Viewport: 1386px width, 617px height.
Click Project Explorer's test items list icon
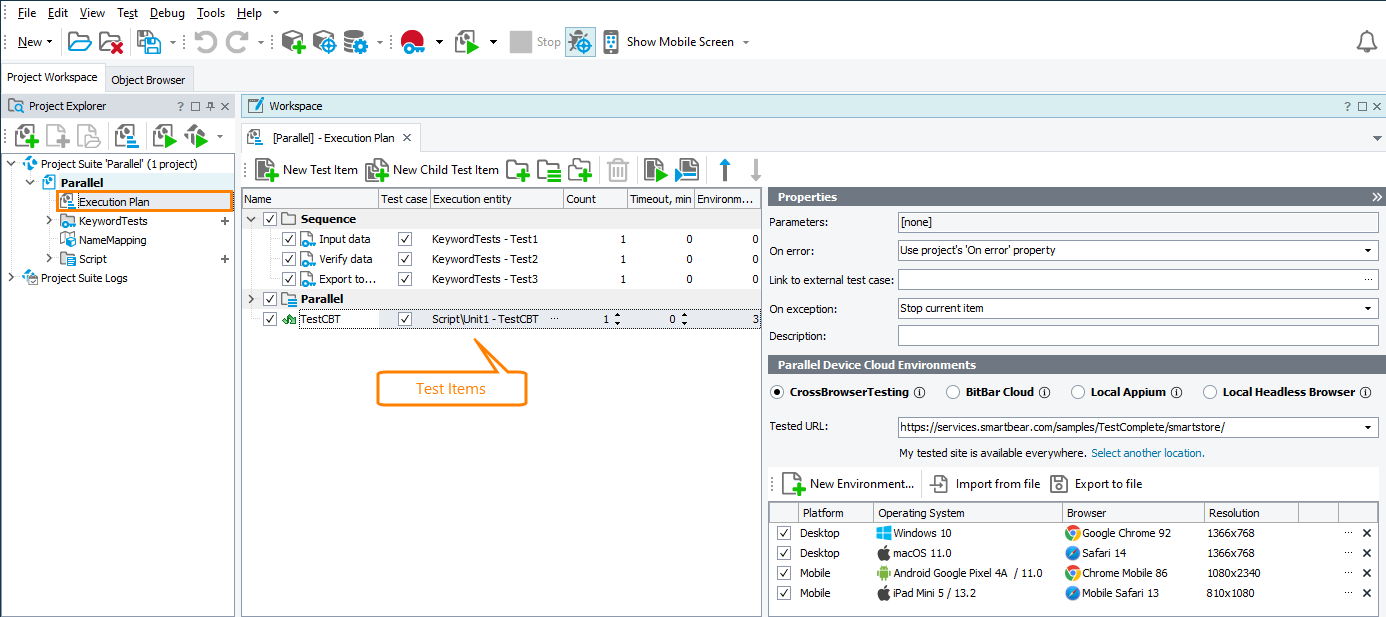point(126,136)
